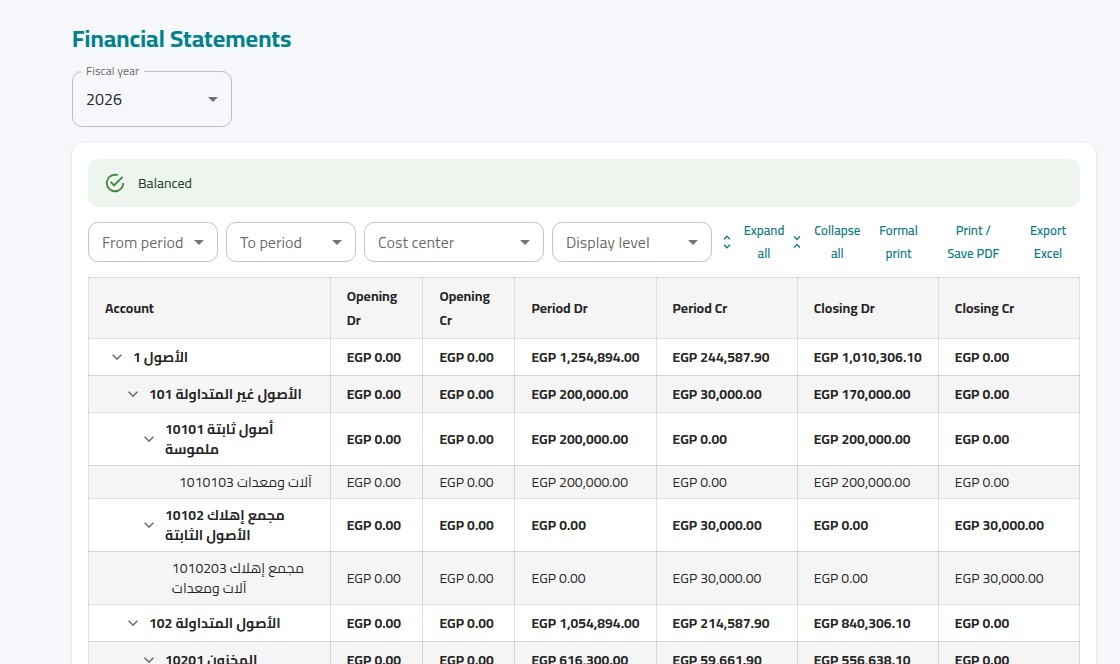
Task: Open the Display level dropdown
Action: coord(631,242)
